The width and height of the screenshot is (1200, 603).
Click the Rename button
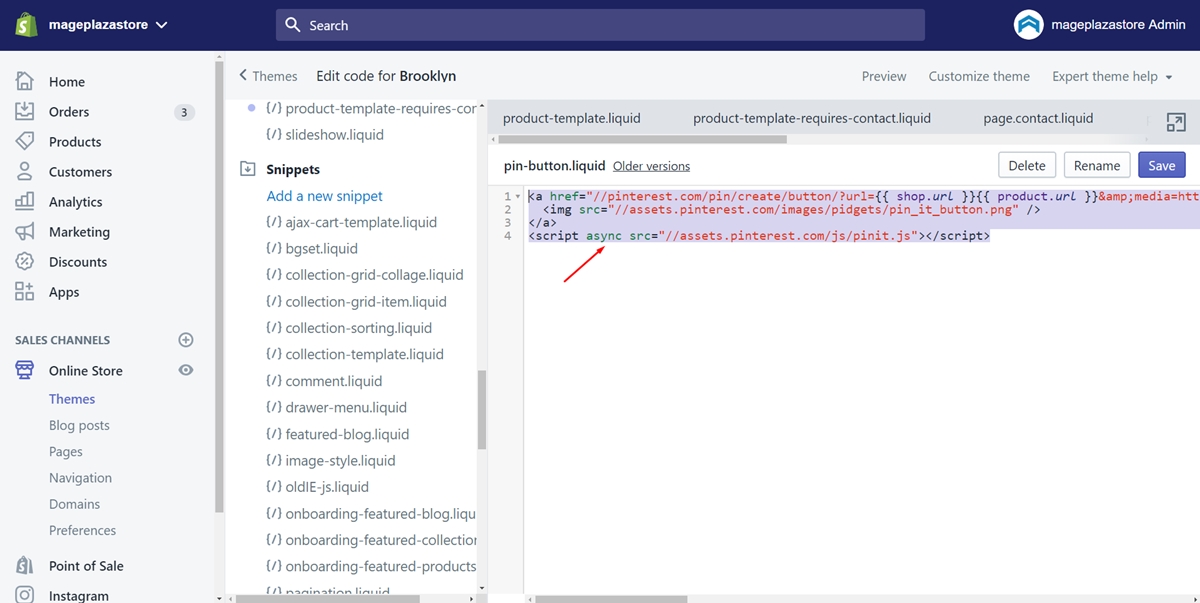pos(1097,165)
